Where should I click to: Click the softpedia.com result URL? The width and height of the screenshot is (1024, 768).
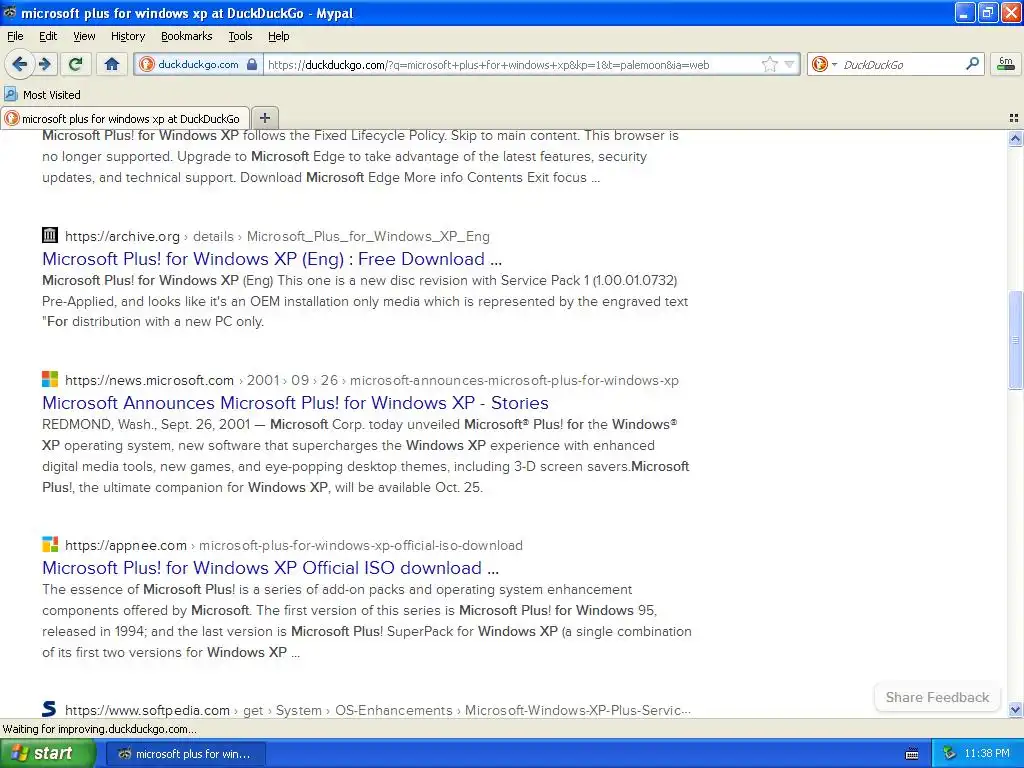pos(377,710)
